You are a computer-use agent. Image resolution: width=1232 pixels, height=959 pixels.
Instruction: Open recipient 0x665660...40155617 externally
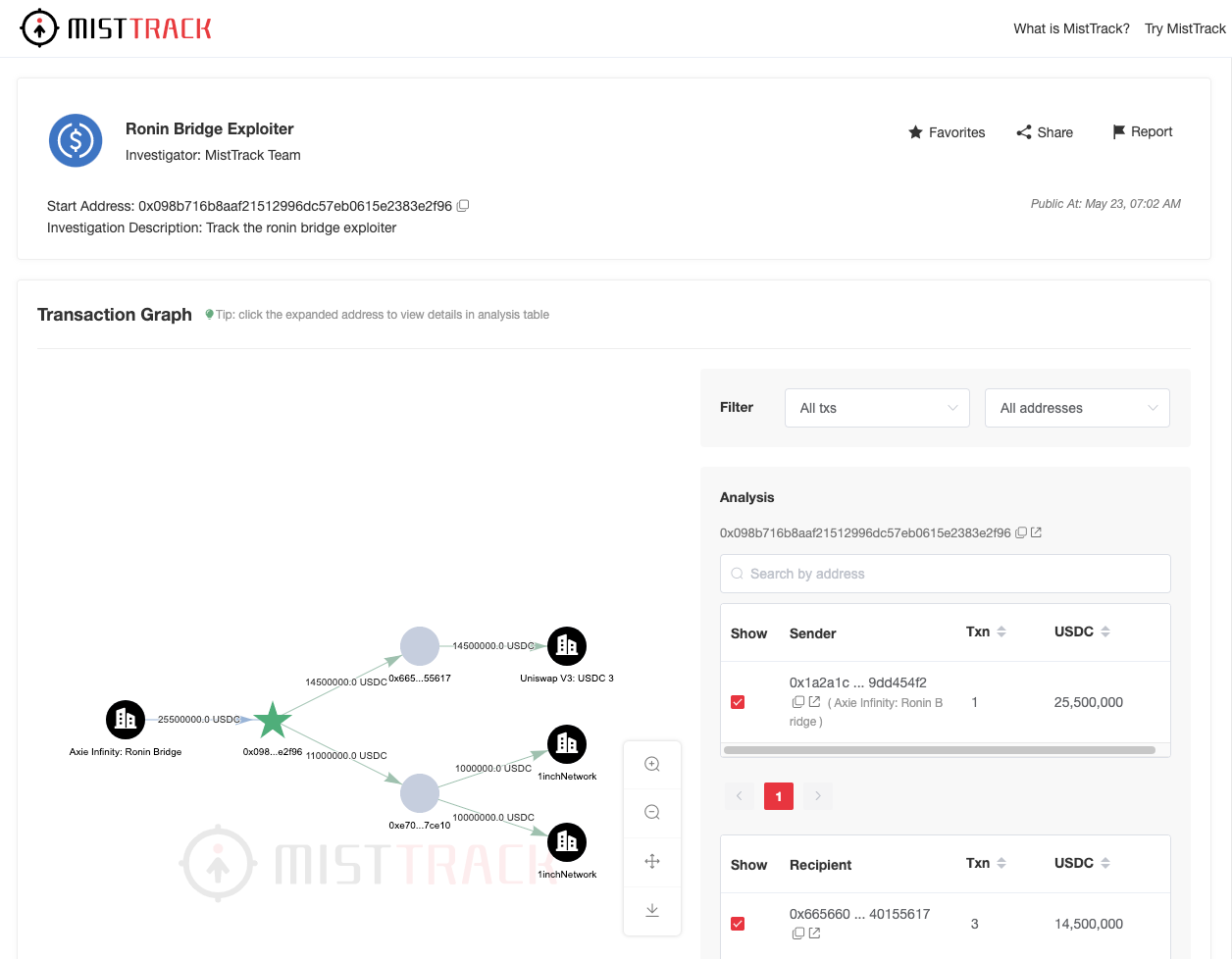[814, 934]
